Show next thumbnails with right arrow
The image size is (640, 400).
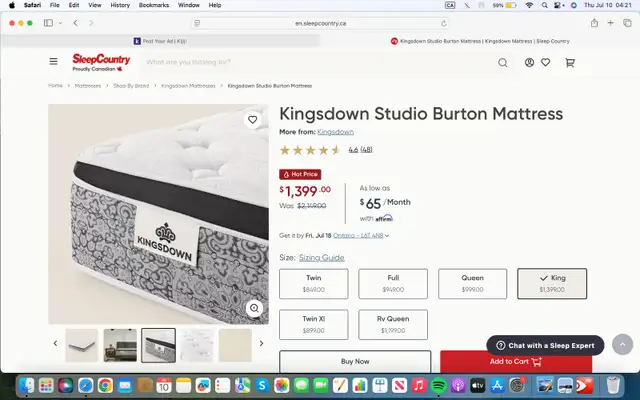tap(262, 344)
